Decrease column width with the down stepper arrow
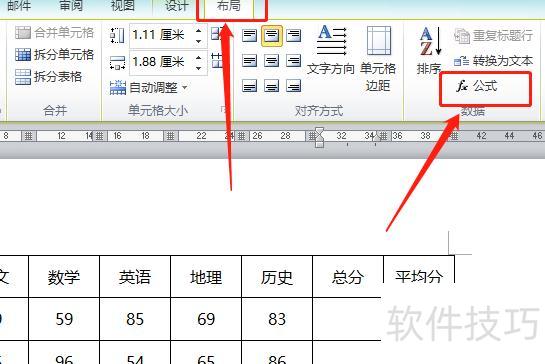The height and width of the screenshot is (364, 545). 198,68
